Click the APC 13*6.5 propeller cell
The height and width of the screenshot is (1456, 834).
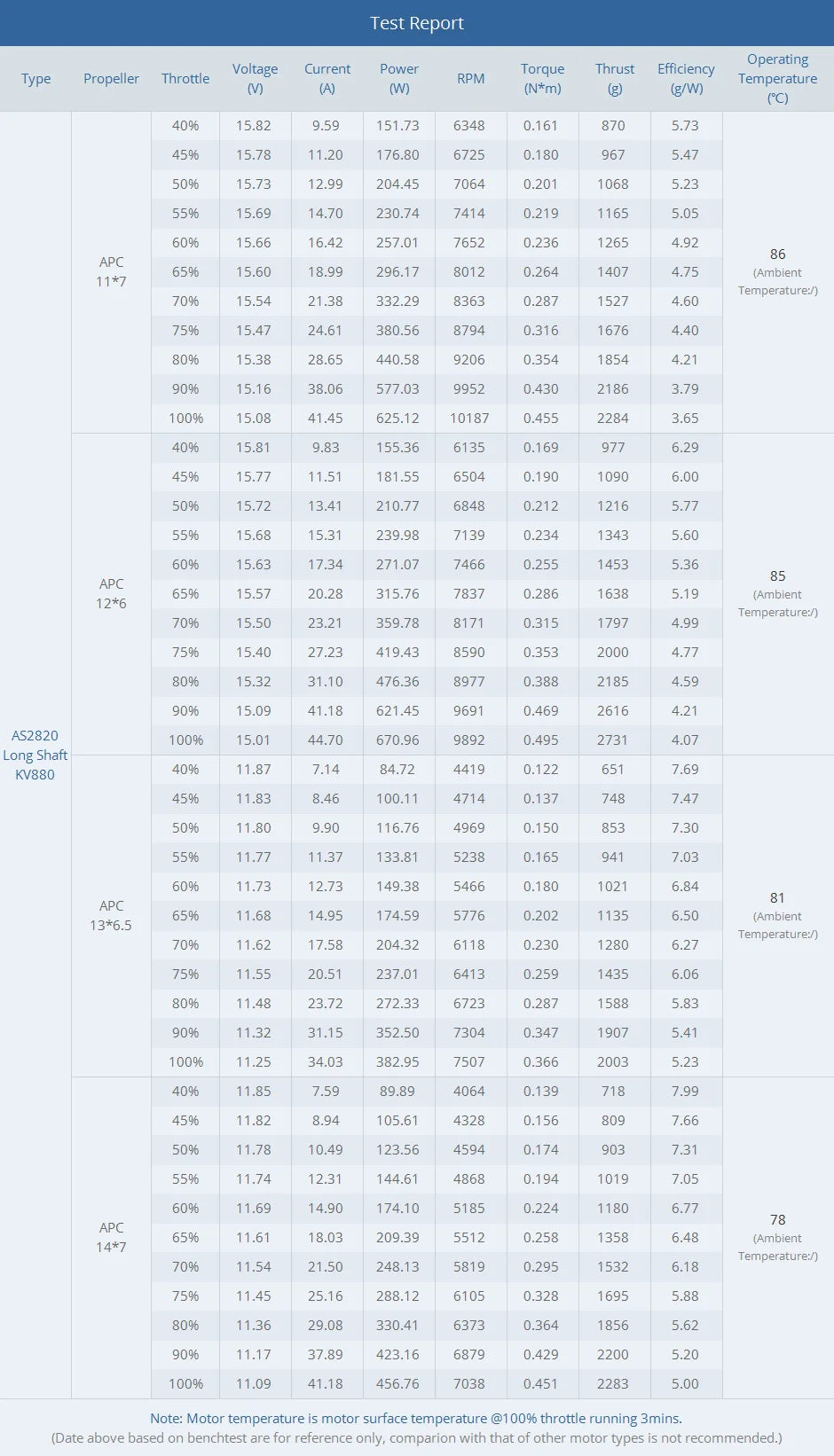[x=111, y=916]
